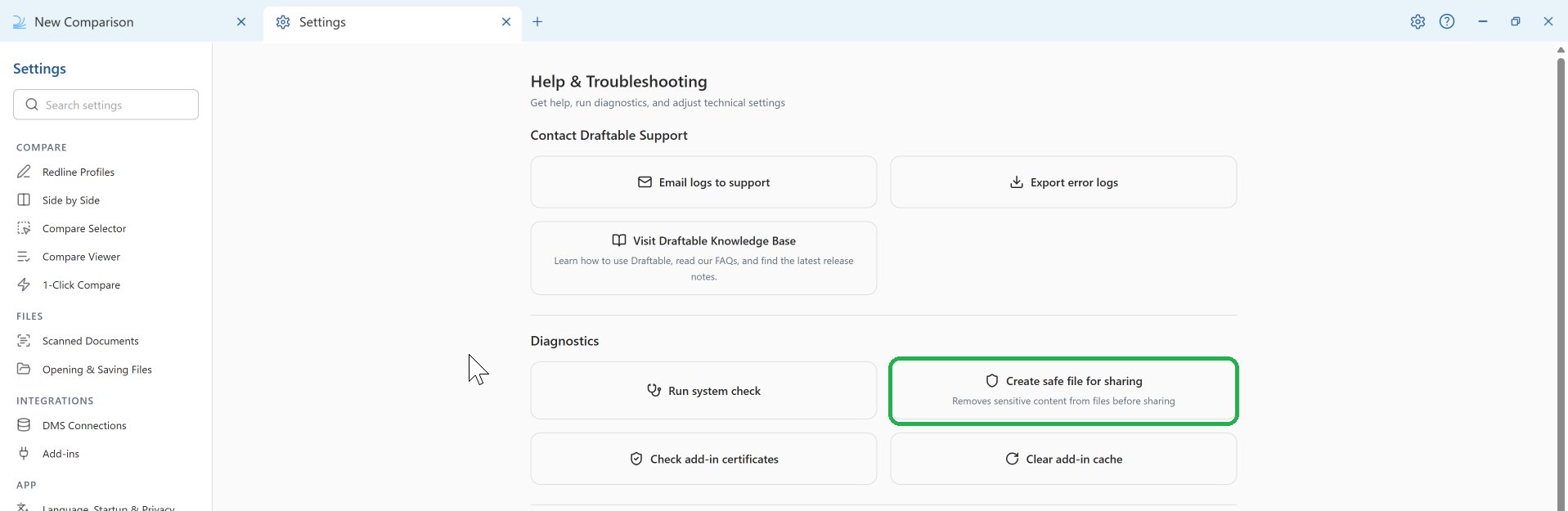1568x511 pixels.
Task: Click the Run system check button
Action: point(703,391)
